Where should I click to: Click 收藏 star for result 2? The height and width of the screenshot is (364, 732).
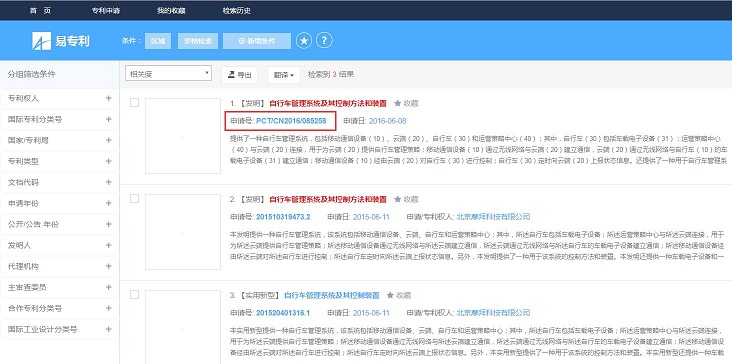(x=406, y=199)
